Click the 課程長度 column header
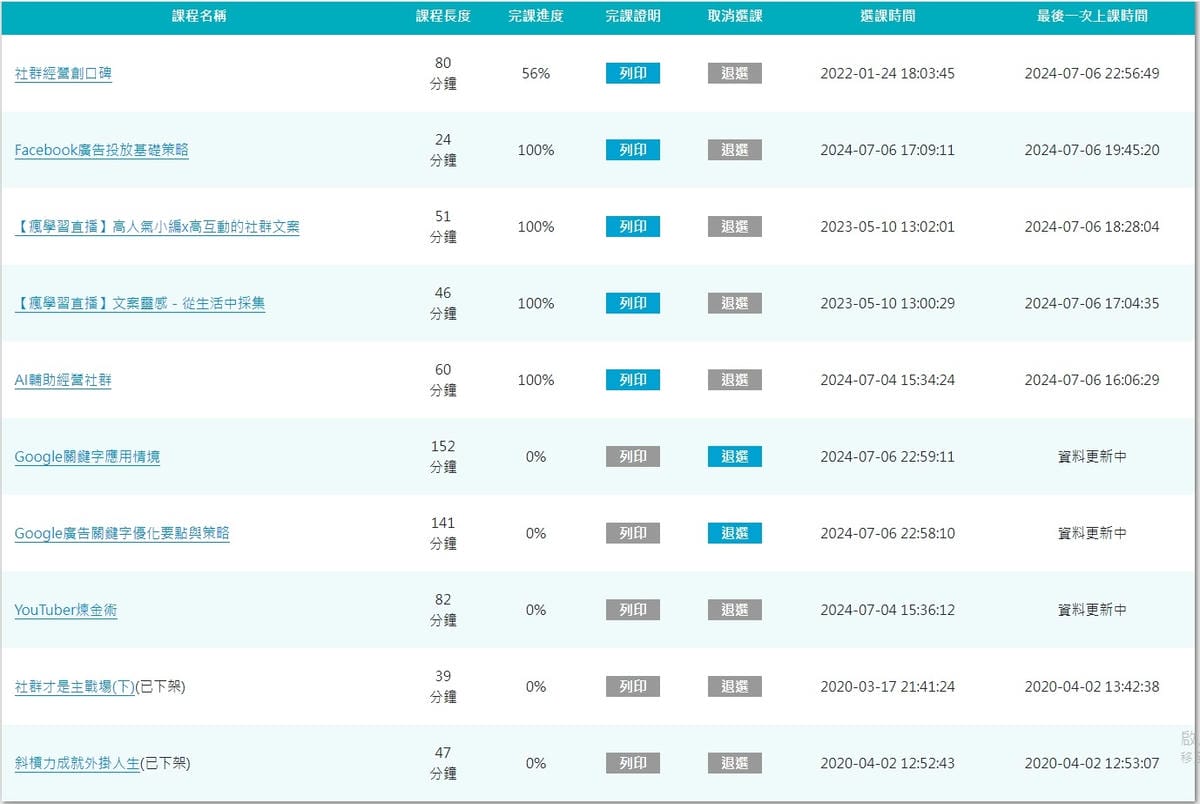 click(x=443, y=17)
